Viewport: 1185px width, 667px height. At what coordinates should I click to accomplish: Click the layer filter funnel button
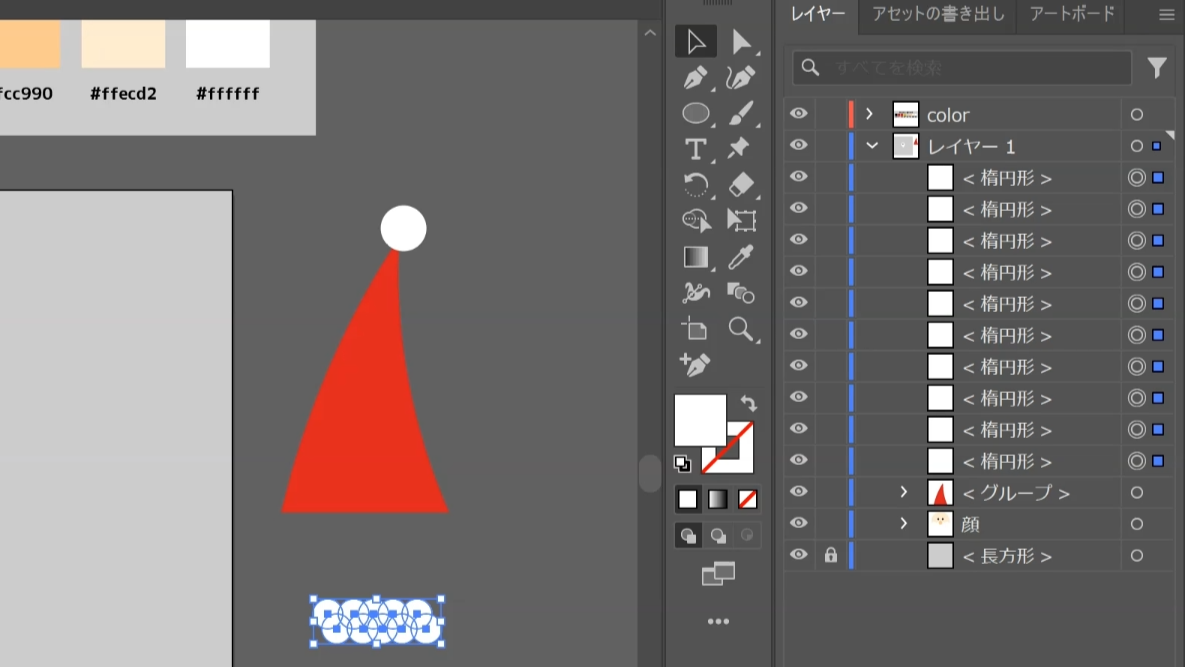1156,68
